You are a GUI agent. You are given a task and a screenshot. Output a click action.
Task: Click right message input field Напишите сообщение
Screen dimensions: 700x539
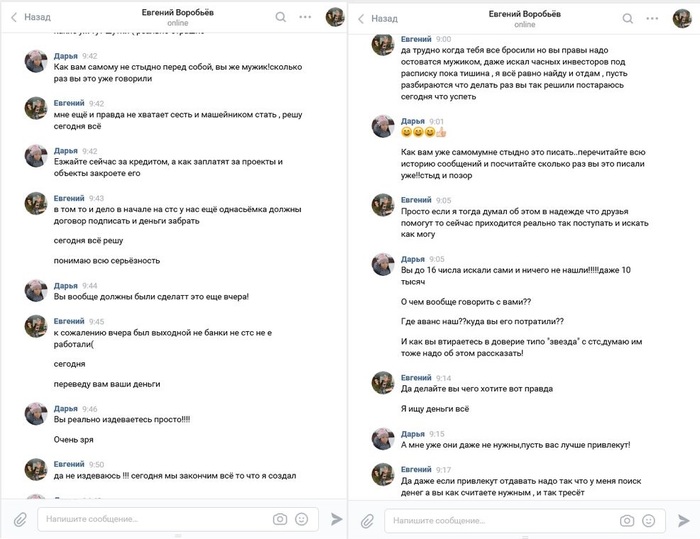pos(500,520)
